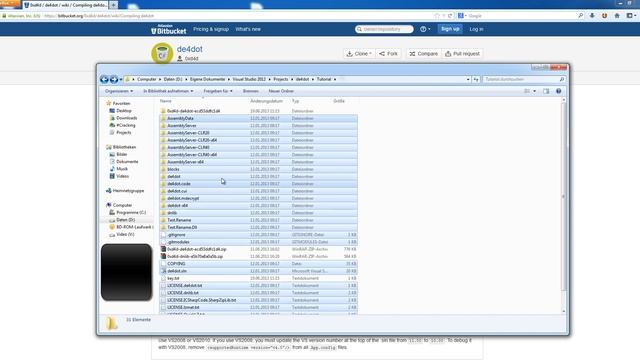
Task: Reload the page in Firefox
Action: 450,16
